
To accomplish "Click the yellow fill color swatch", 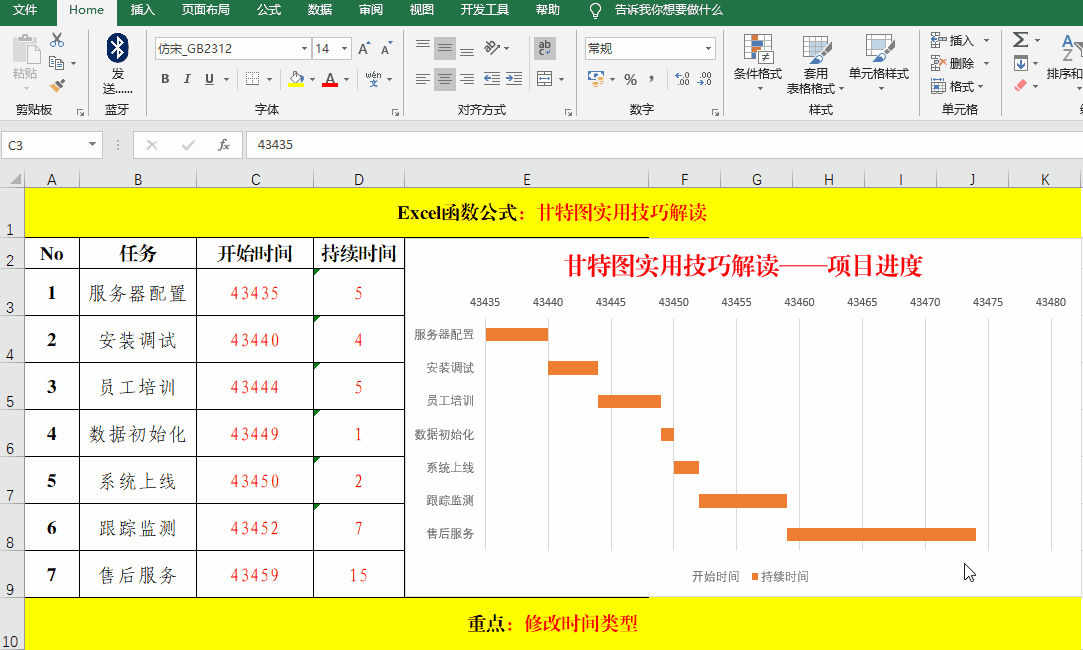I will click(x=295, y=79).
